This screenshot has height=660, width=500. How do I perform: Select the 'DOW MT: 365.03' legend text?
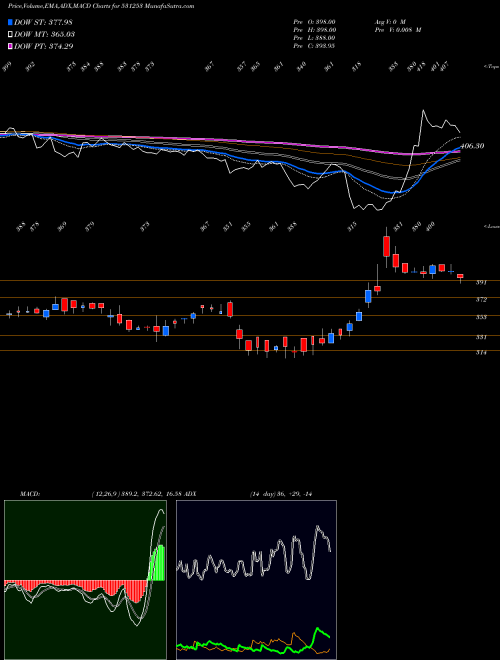coord(44,34)
